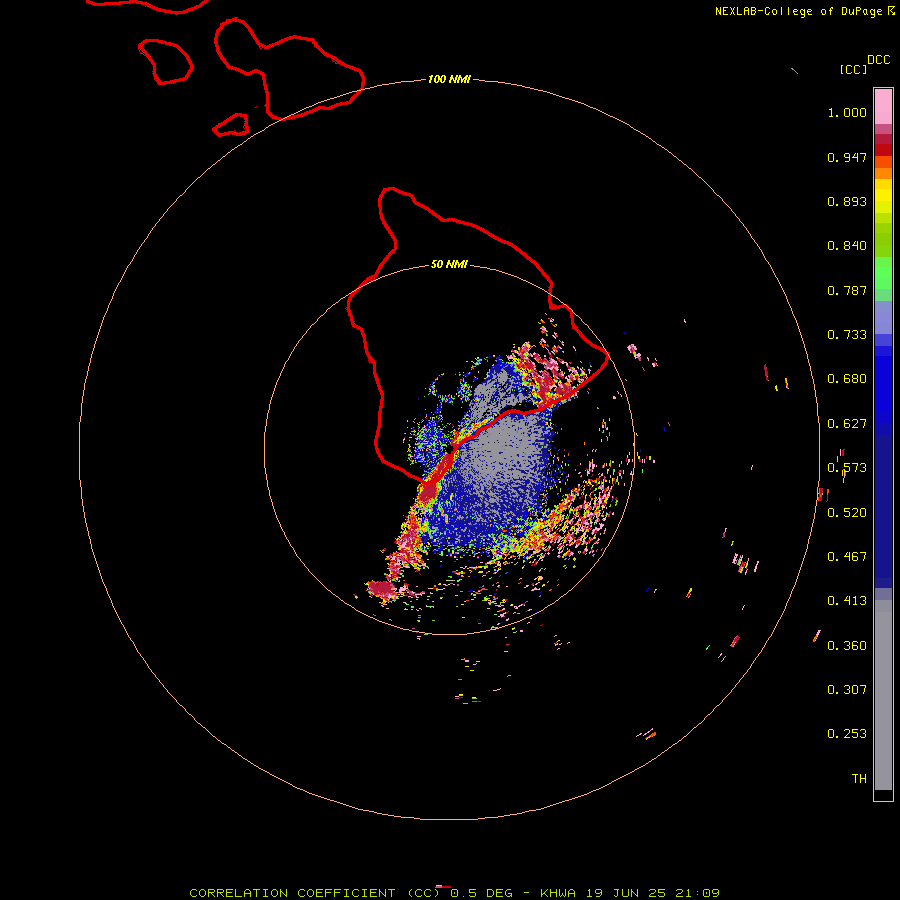Click the 21:09 timestamp
This screenshot has width=900, height=900.
pyautogui.click(x=697, y=893)
